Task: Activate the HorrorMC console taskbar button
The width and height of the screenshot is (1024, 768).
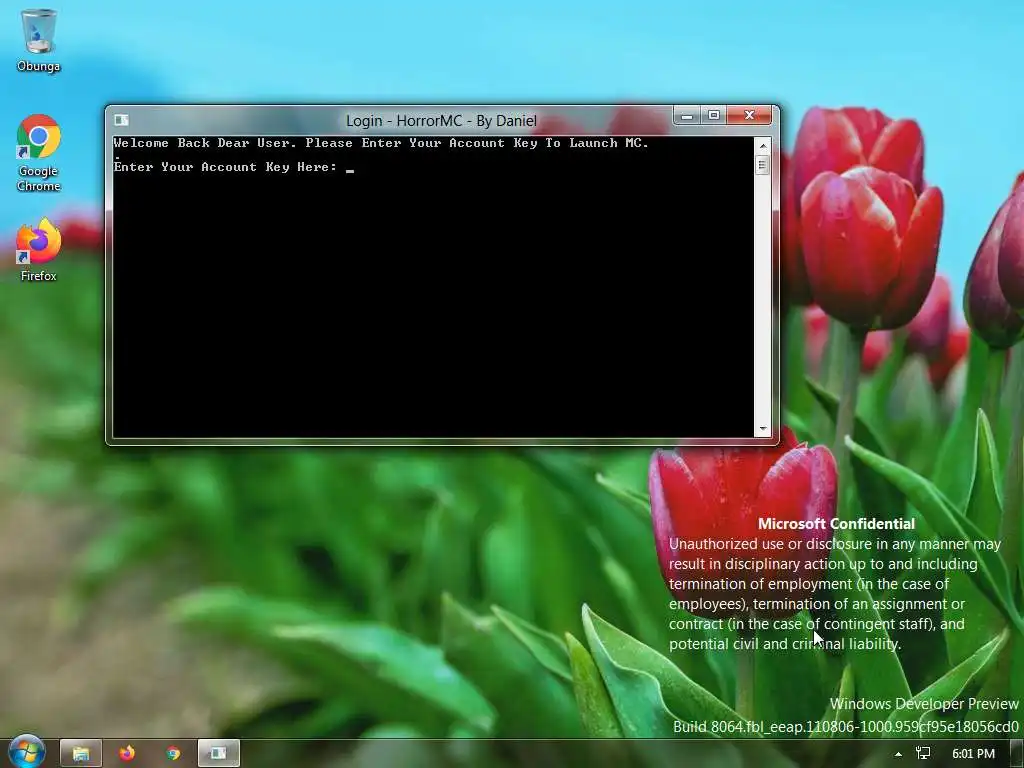Action: click(x=219, y=754)
